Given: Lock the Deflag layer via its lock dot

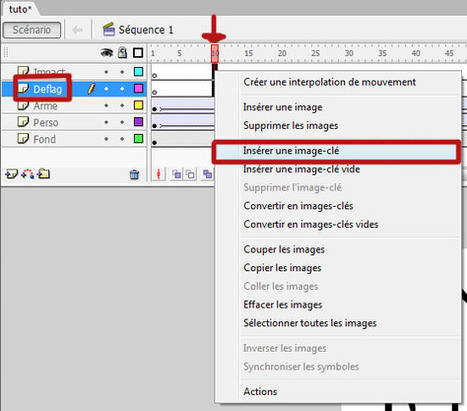Looking at the screenshot, I should click(122, 89).
